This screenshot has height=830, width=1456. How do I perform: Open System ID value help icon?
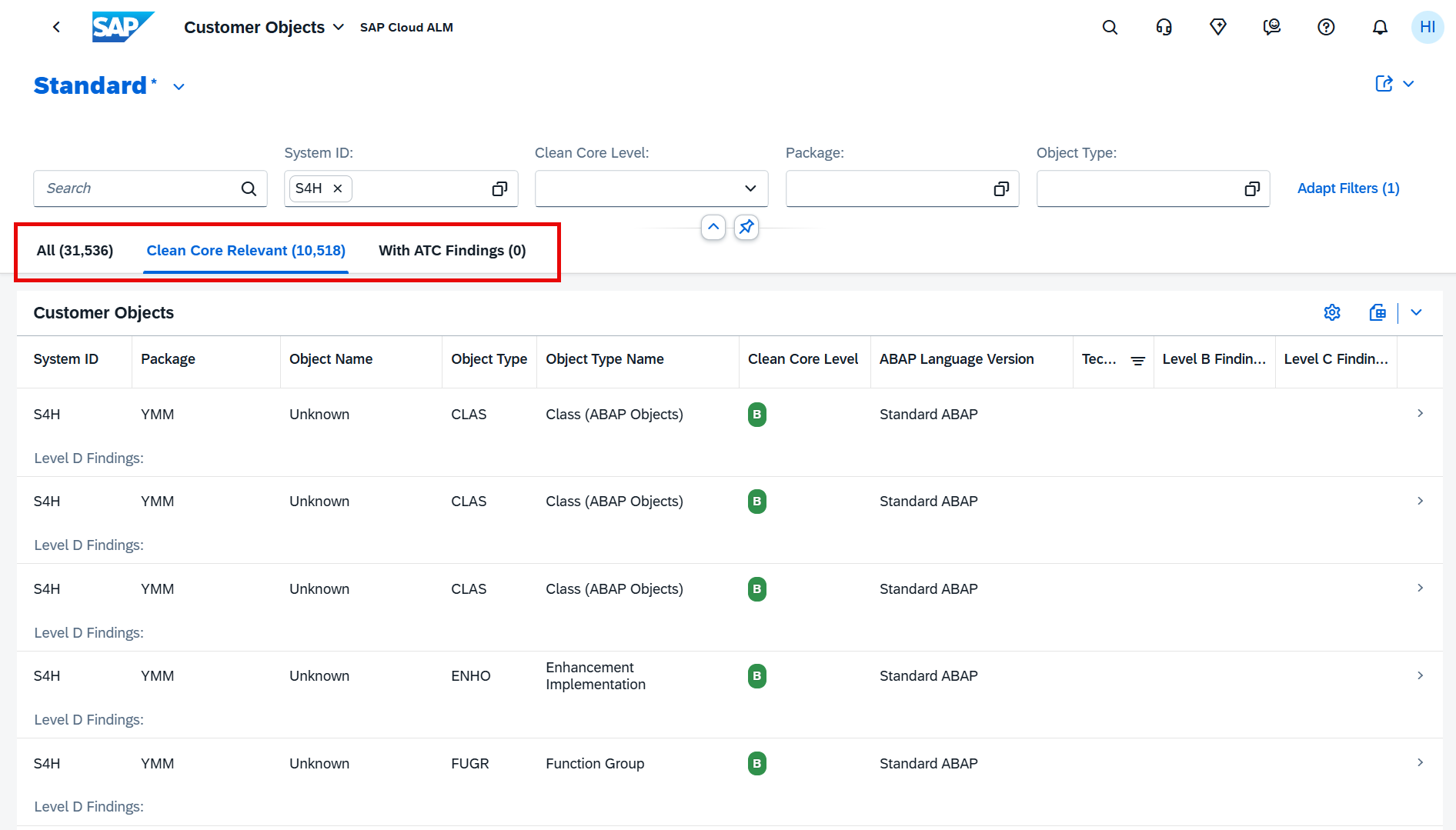499,188
